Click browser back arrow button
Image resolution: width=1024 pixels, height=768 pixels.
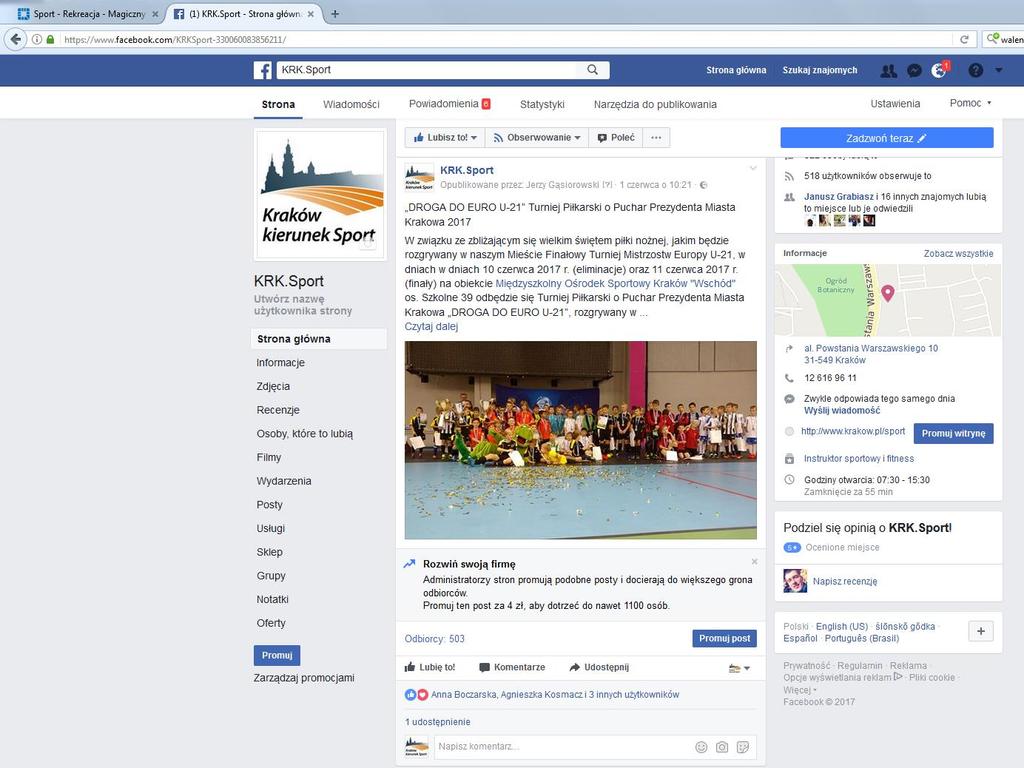pos(16,39)
